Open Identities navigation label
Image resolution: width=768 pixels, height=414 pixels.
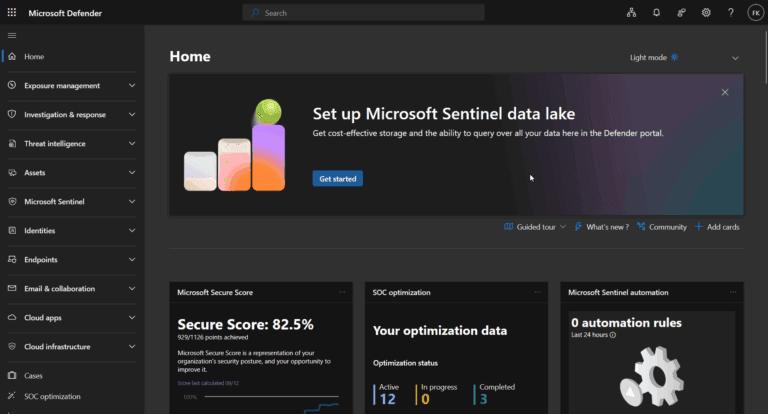point(40,231)
